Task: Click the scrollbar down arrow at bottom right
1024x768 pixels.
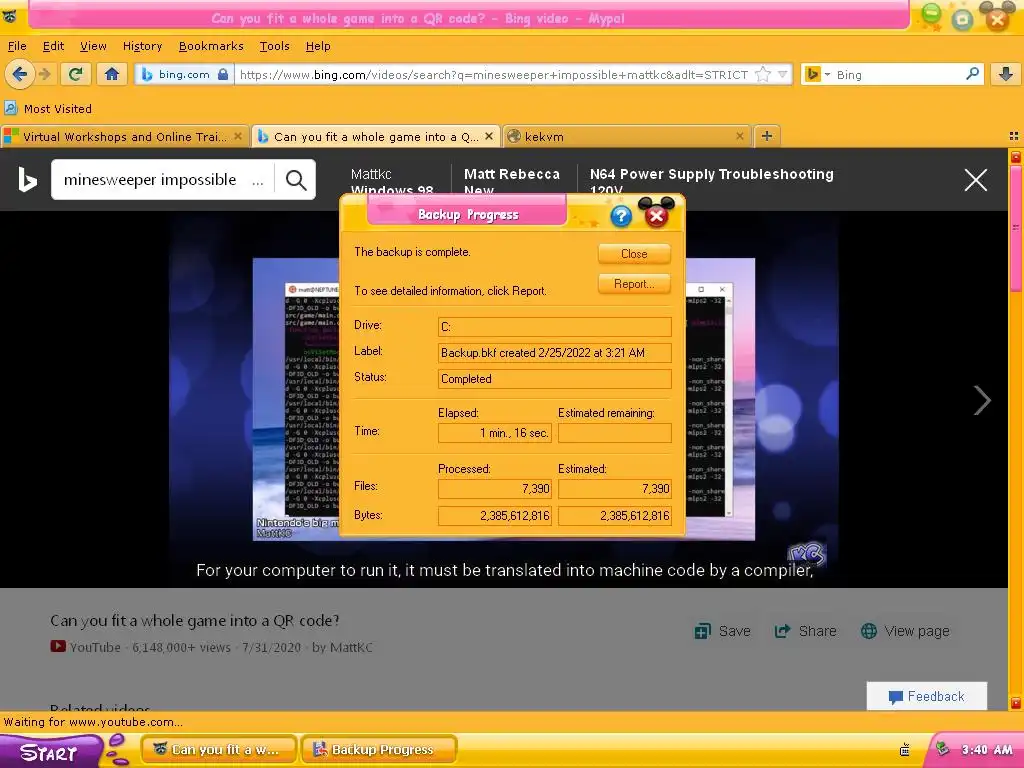Action: pyautogui.click(x=1016, y=703)
